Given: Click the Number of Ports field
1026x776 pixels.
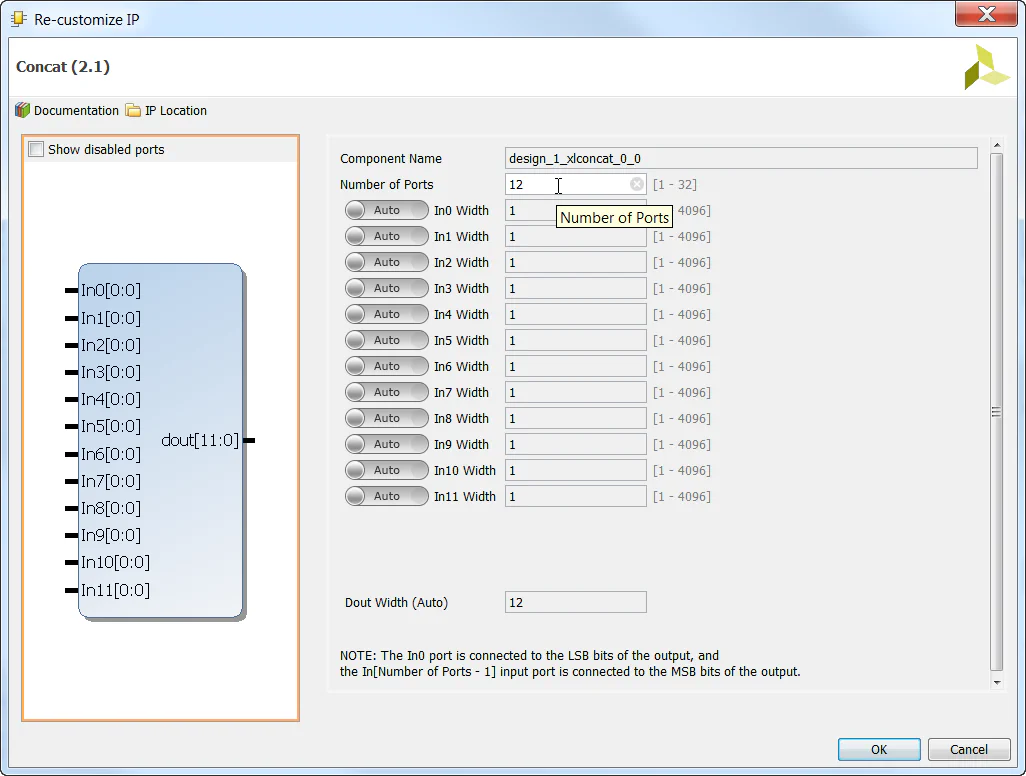Looking at the screenshot, I should coord(560,185).
